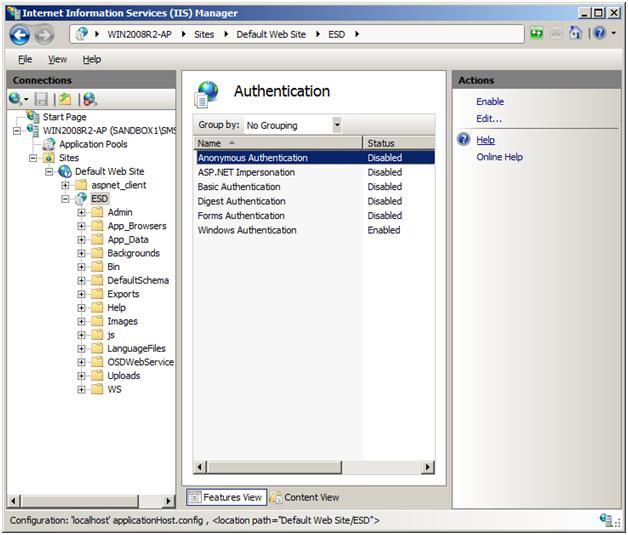Click the Save connections disk icon
628x535 pixels.
click(x=41, y=99)
